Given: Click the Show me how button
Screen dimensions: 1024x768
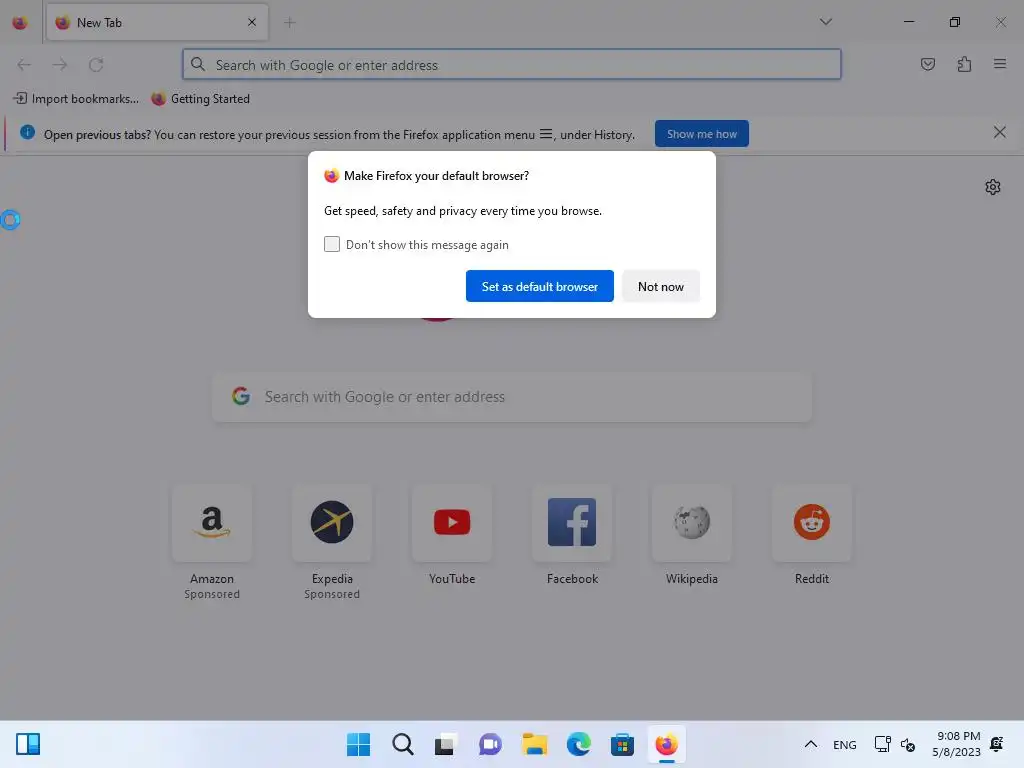Looking at the screenshot, I should [701, 134].
